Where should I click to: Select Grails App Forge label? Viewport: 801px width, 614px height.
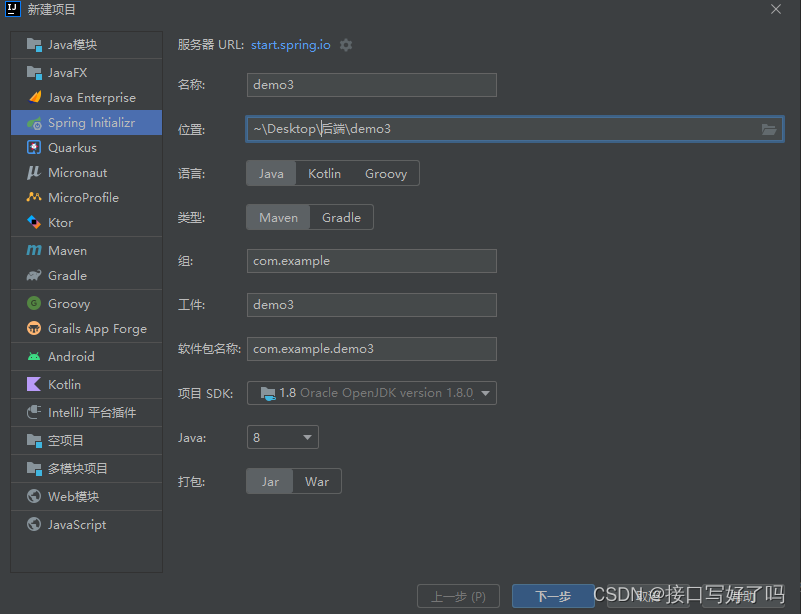[98, 328]
